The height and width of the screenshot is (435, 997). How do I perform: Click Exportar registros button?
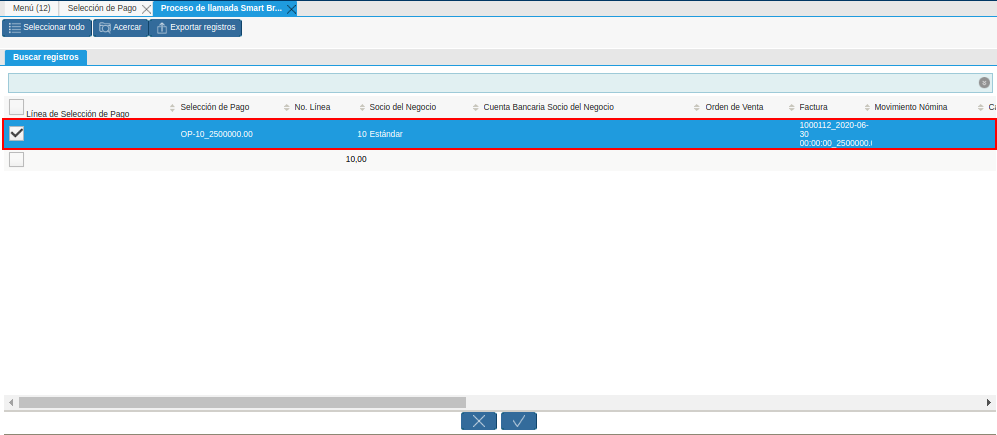click(196, 28)
